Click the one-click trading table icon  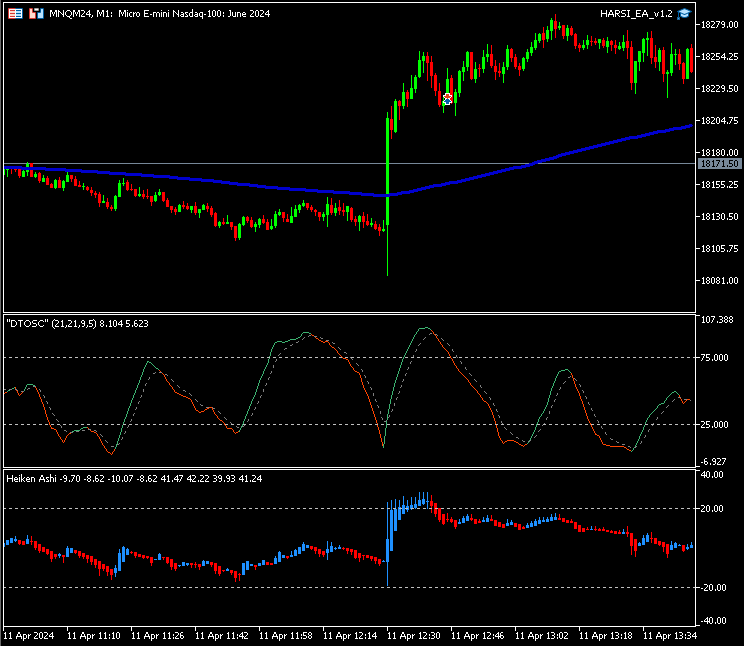point(15,14)
